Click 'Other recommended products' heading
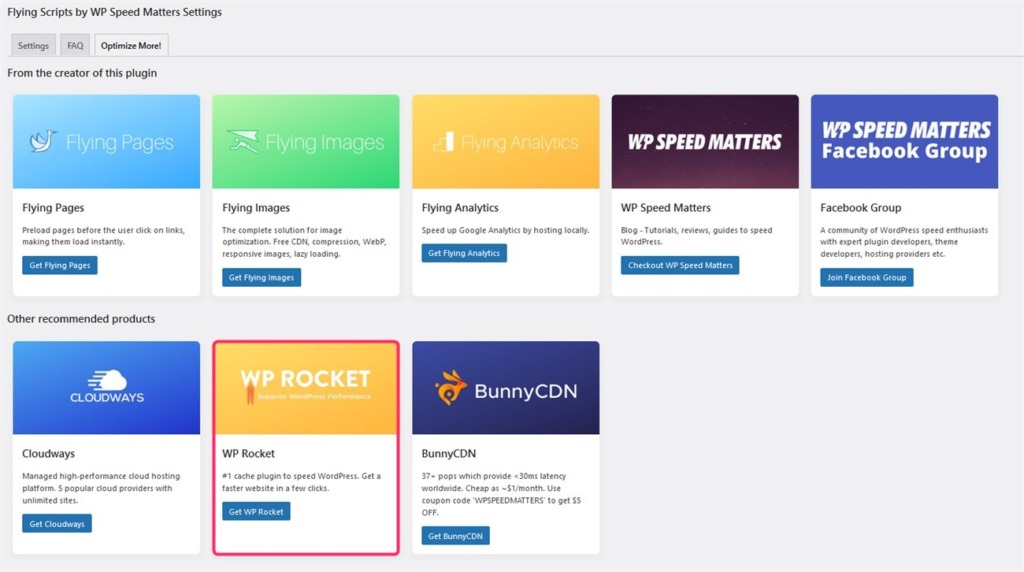 pos(81,319)
